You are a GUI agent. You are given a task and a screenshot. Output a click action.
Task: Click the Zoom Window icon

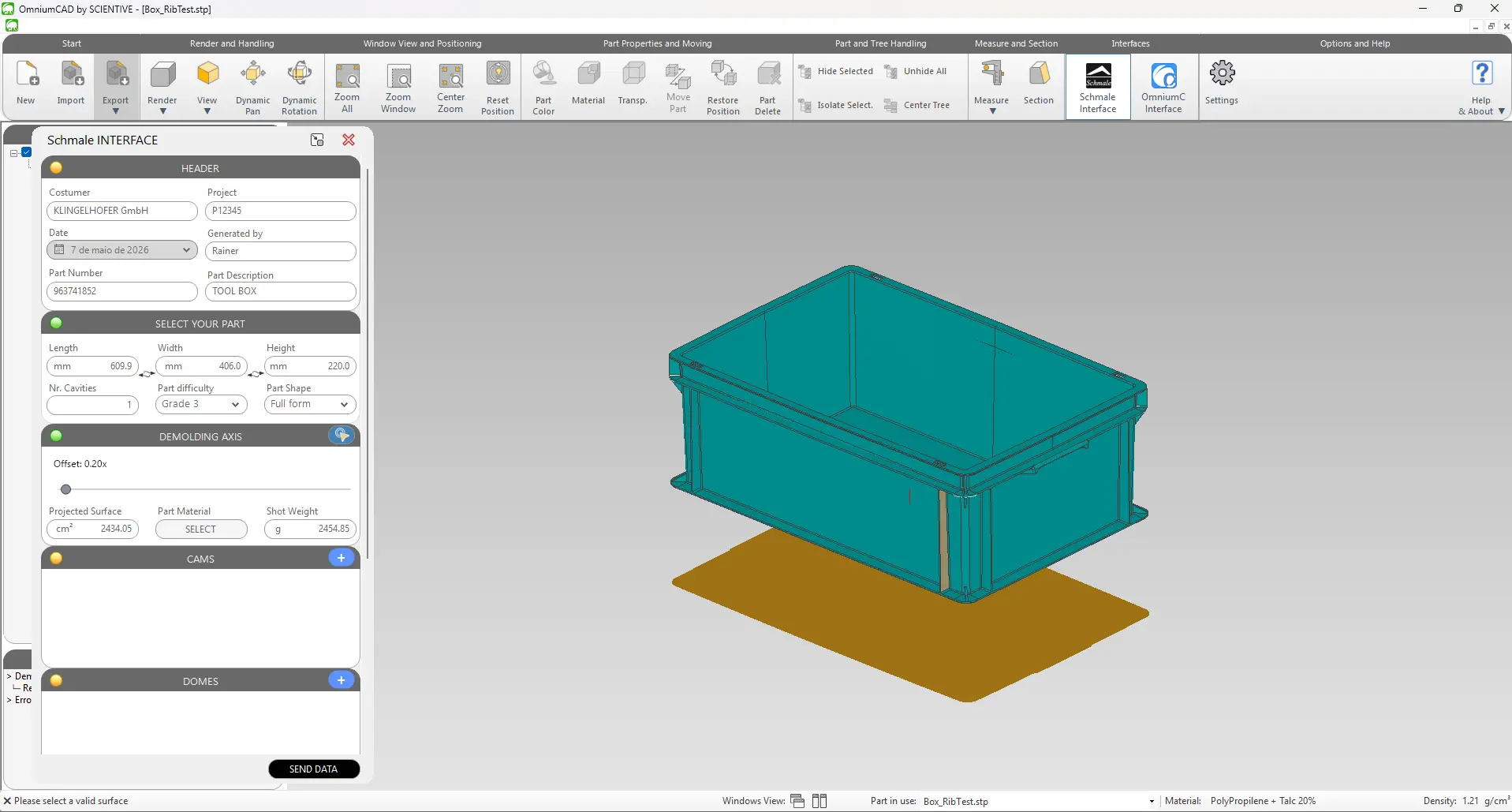pos(398,77)
